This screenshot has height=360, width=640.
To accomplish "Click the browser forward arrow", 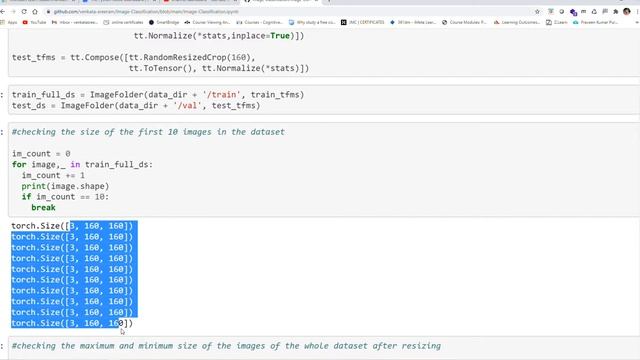I will [x=13, y=11].
